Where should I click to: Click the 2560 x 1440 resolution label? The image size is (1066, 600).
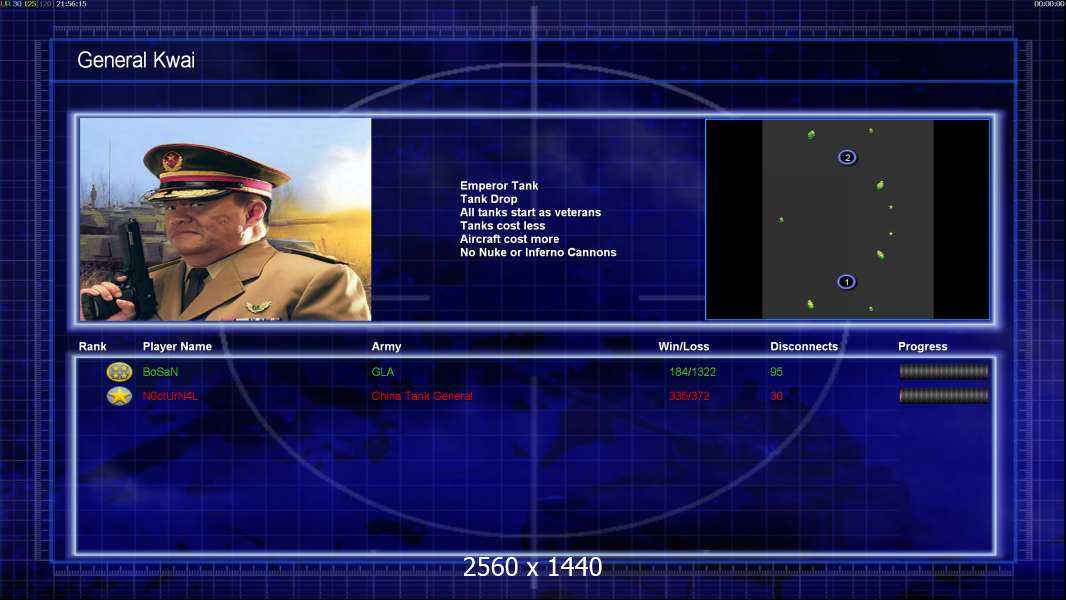pos(532,567)
